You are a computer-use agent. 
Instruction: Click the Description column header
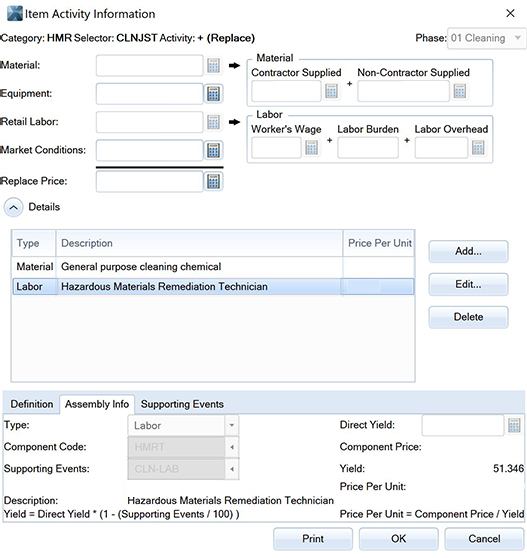point(199,243)
